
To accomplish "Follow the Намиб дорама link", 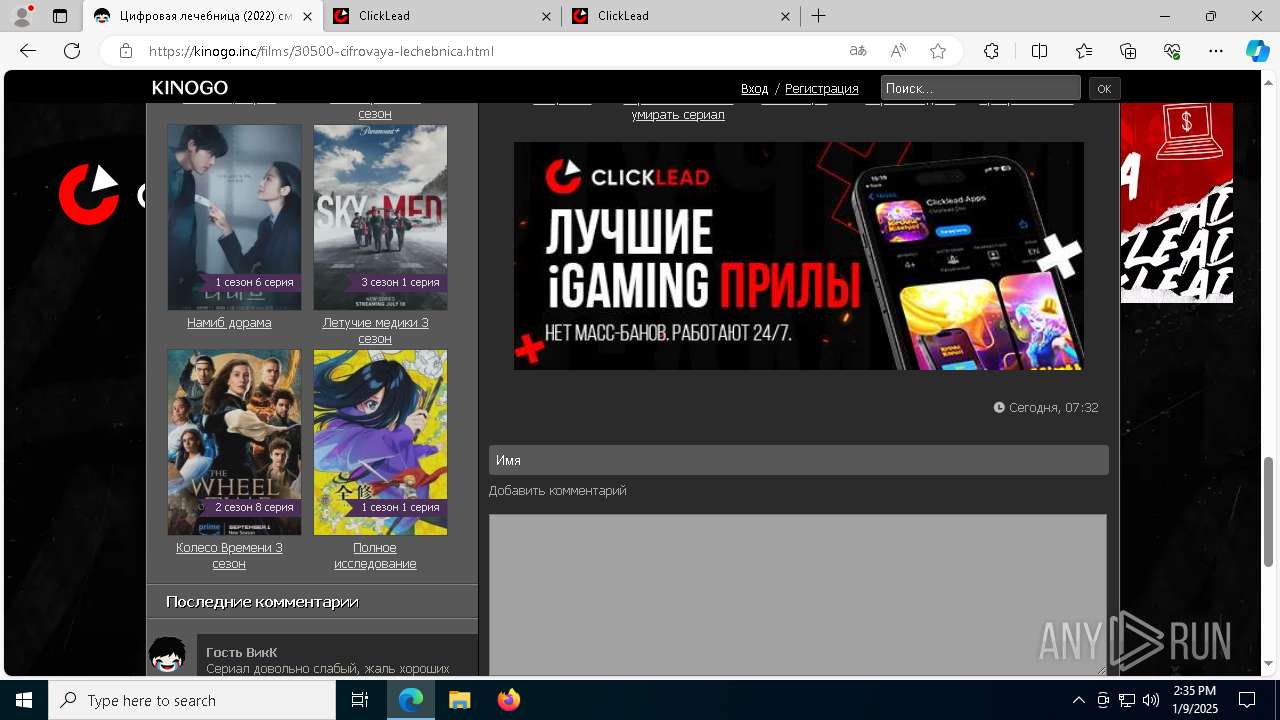I will pos(229,323).
